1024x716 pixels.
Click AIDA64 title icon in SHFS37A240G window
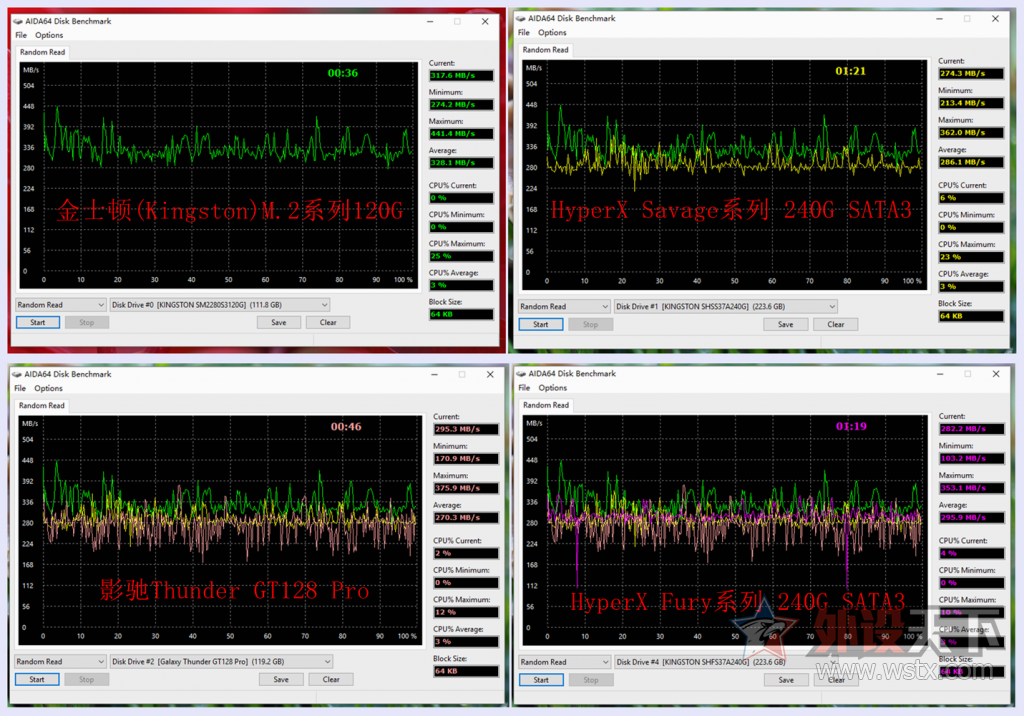(x=521, y=374)
